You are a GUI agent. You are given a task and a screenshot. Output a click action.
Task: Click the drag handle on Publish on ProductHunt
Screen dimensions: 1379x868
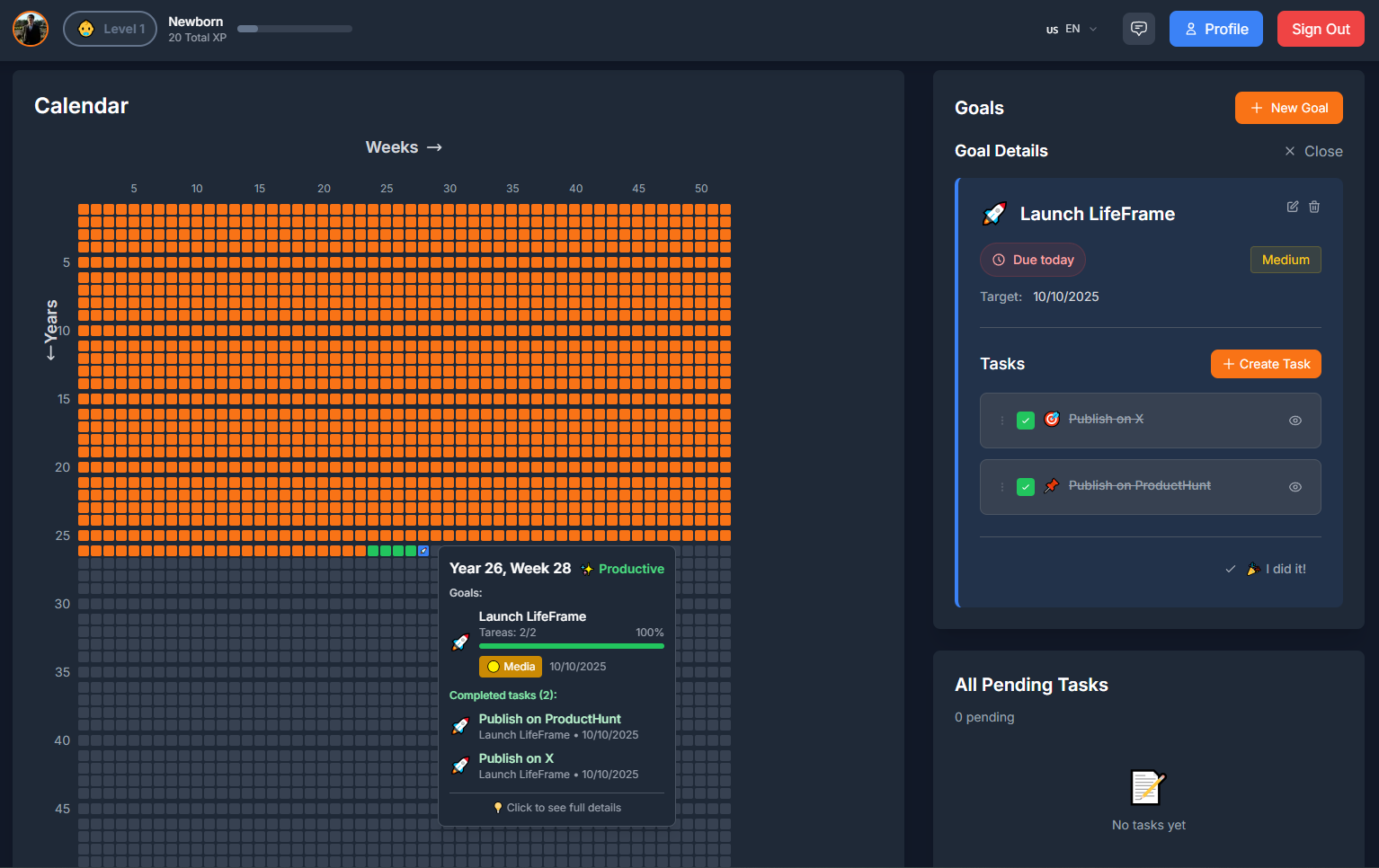[1002, 487]
